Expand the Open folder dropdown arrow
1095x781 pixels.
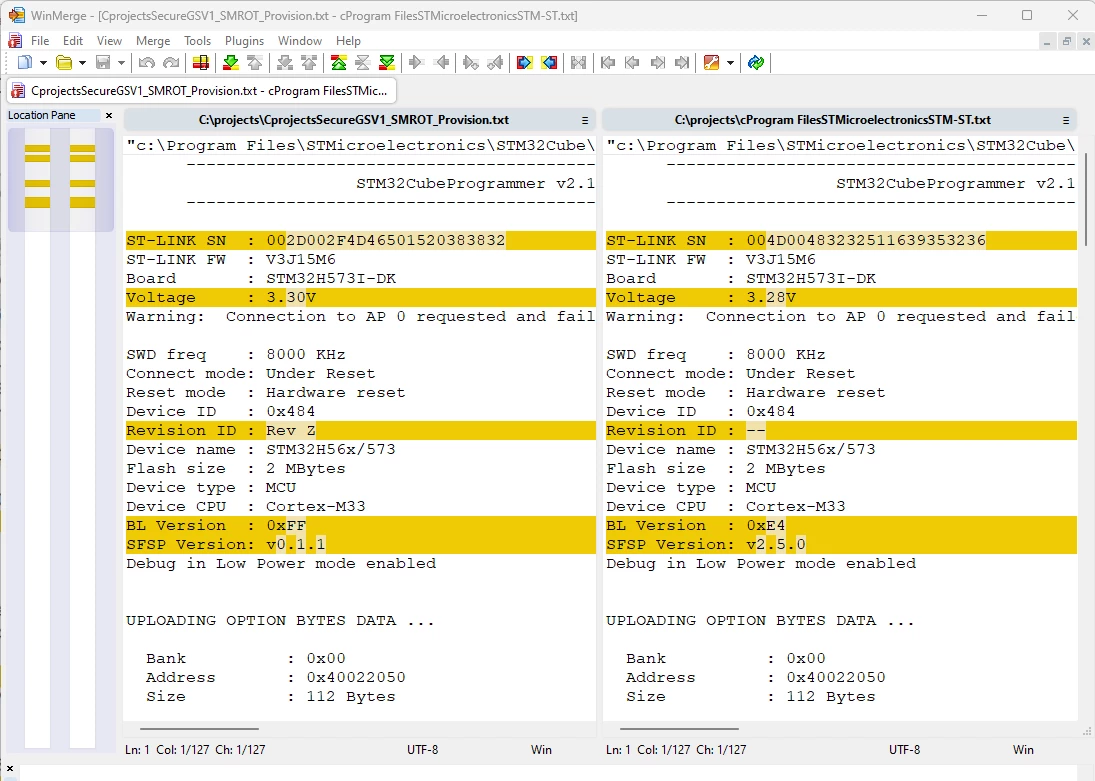(82, 63)
